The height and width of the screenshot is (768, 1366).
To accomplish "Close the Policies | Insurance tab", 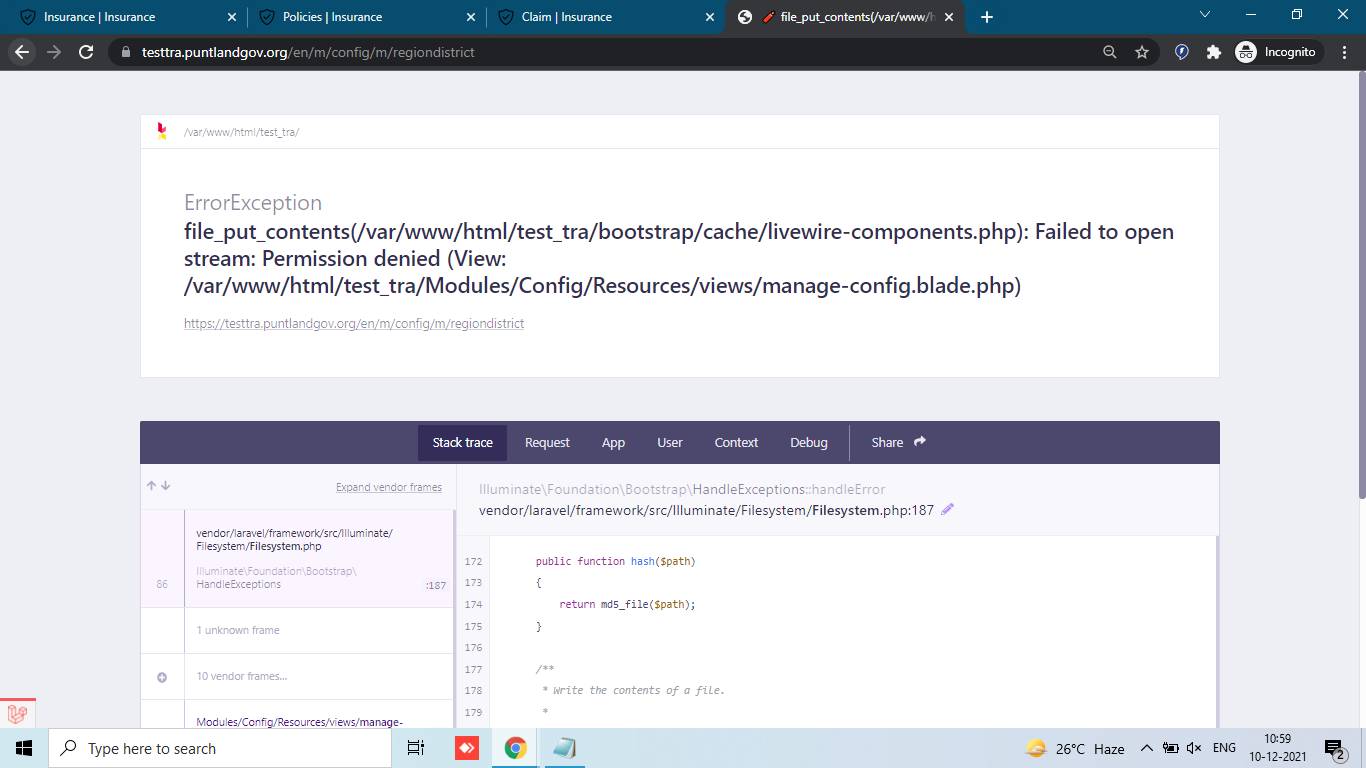I will pos(471,17).
